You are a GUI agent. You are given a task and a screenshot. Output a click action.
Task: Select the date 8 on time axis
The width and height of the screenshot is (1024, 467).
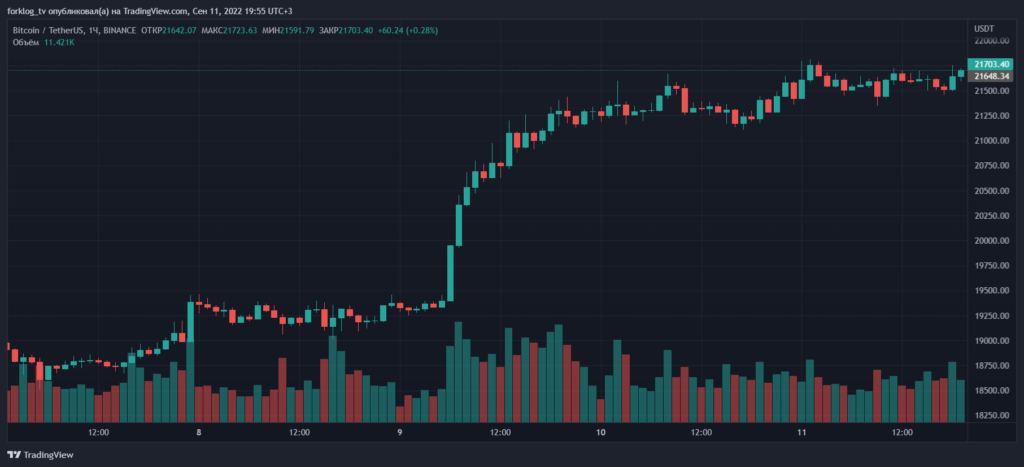click(199, 433)
